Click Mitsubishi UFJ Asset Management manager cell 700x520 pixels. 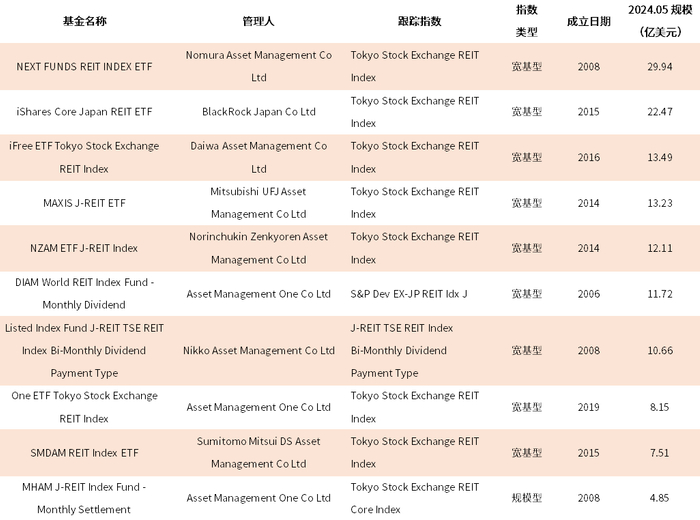click(258, 203)
